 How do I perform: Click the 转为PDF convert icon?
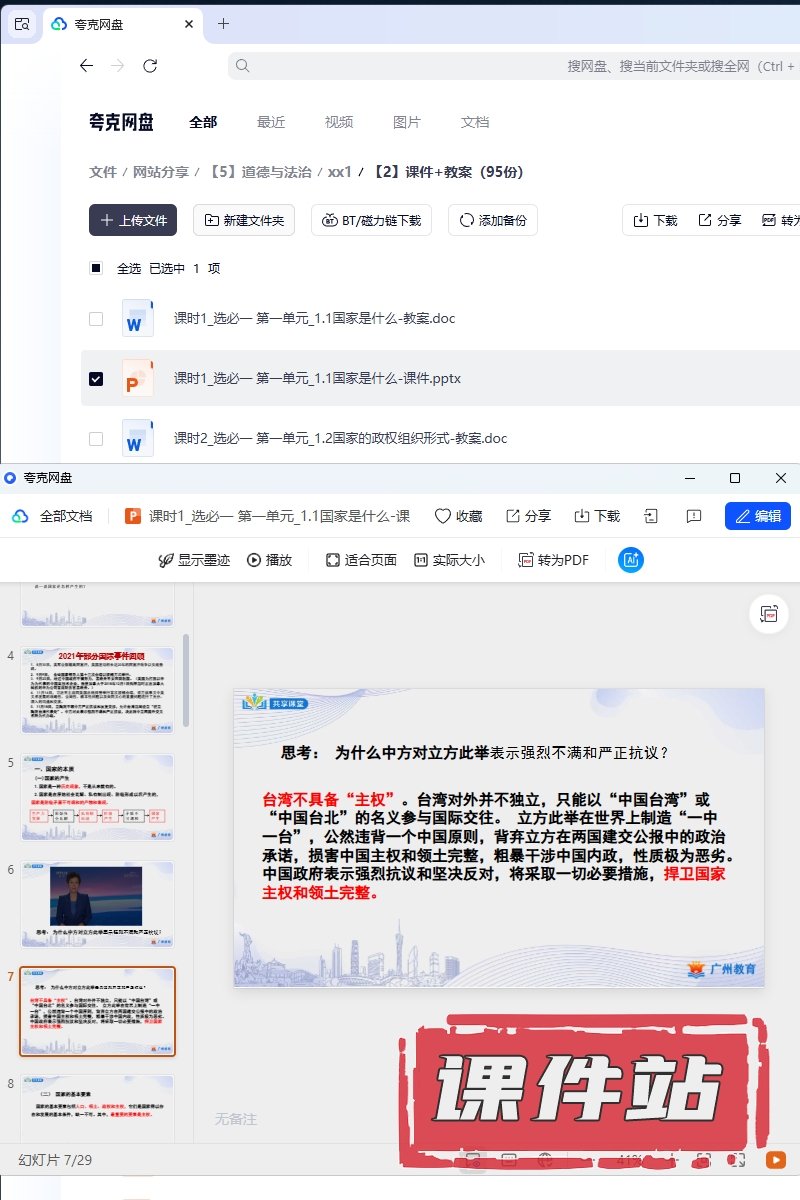click(x=526, y=560)
